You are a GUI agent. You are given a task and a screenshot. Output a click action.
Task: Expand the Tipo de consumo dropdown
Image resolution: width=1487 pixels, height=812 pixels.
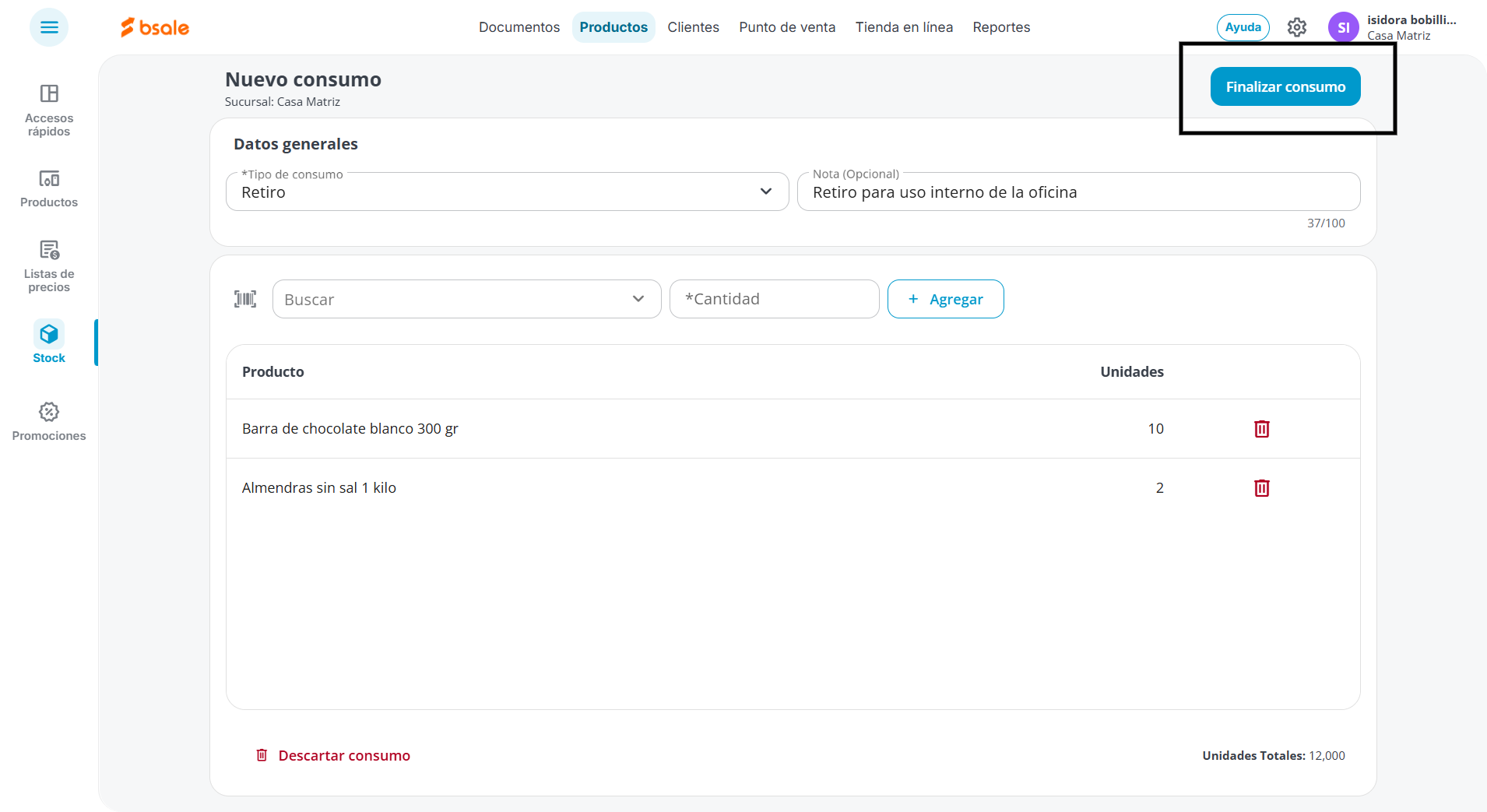coord(507,192)
